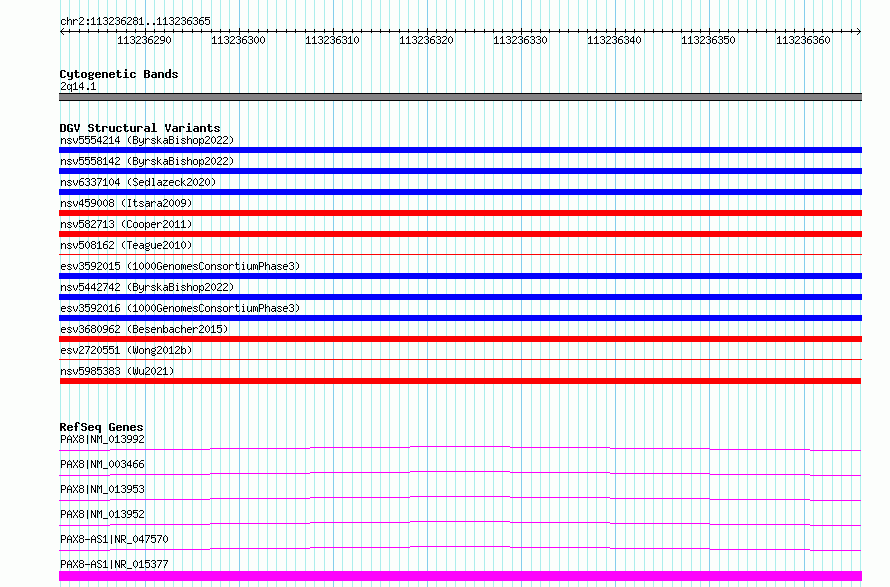
Task: Click ruler coordinate 113236330
Action: pyautogui.click(x=520, y=40)
